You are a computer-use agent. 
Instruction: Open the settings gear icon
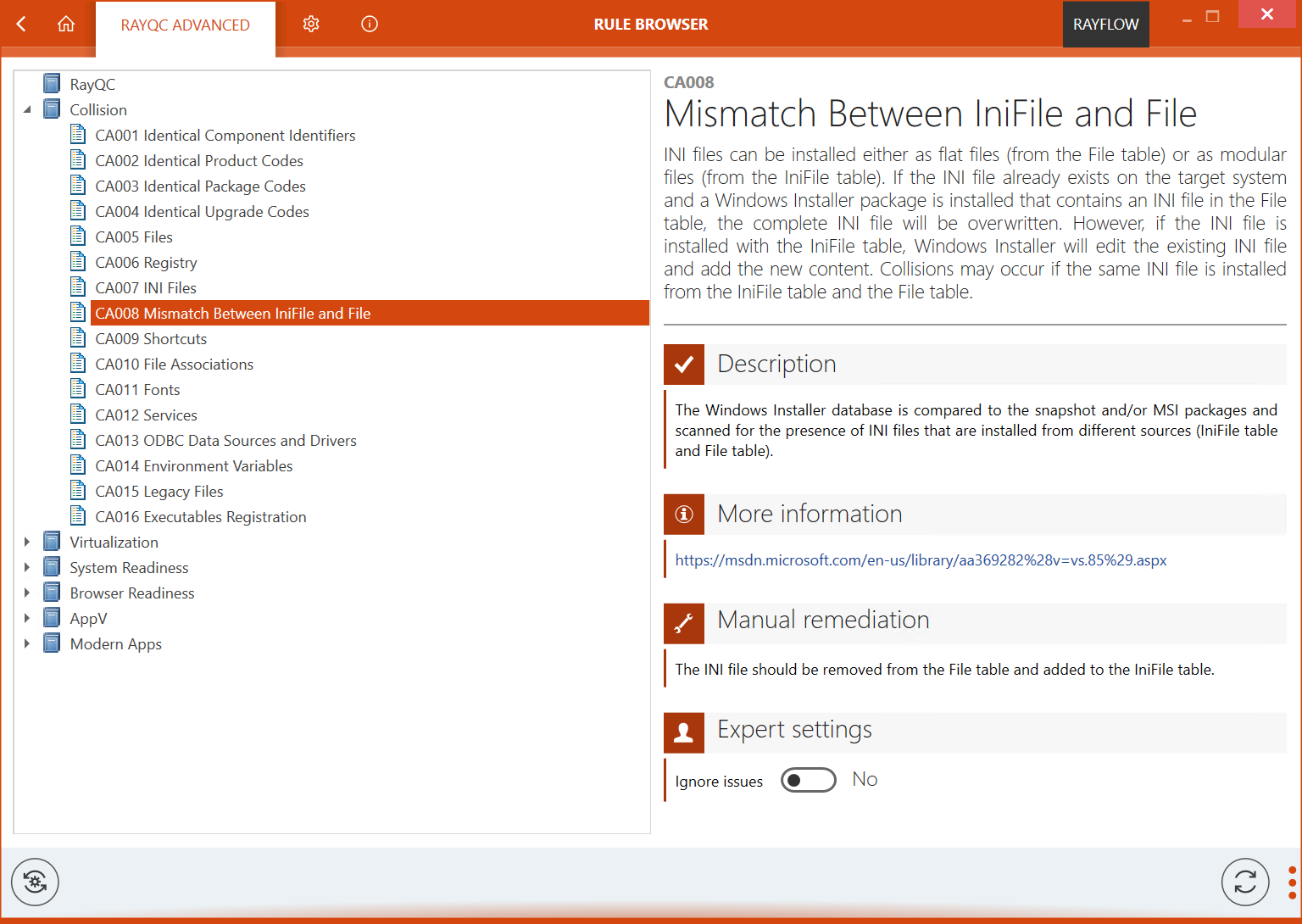(311, 25)
